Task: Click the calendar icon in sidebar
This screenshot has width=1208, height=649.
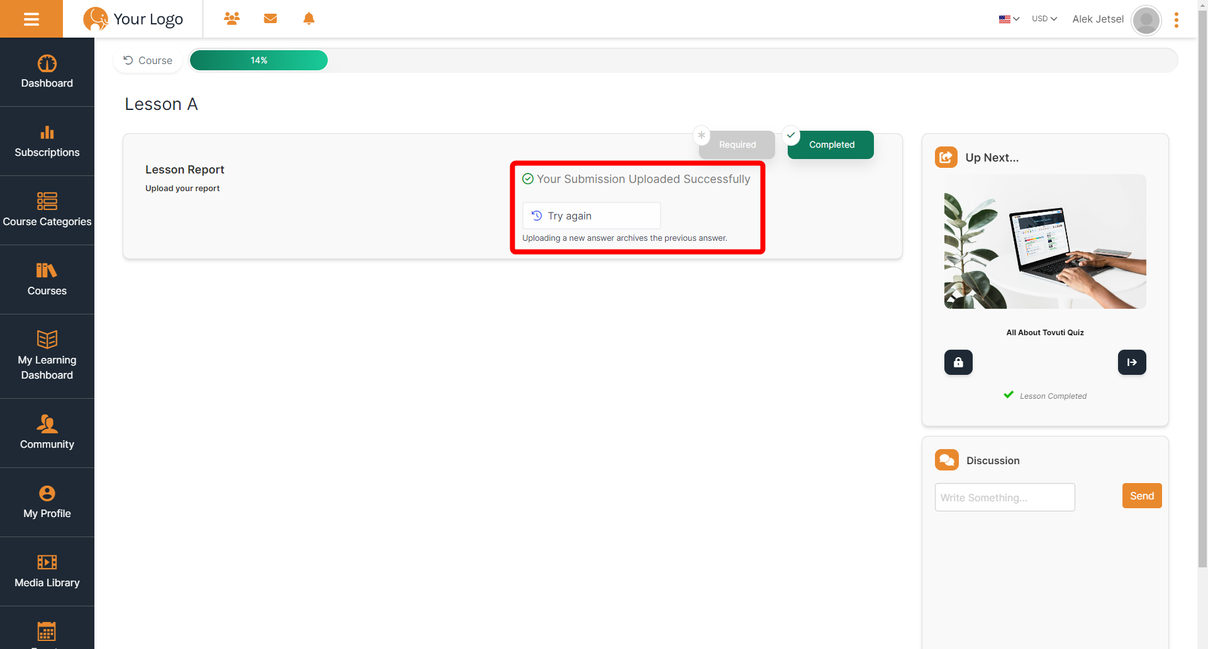Action: [47, 631]
